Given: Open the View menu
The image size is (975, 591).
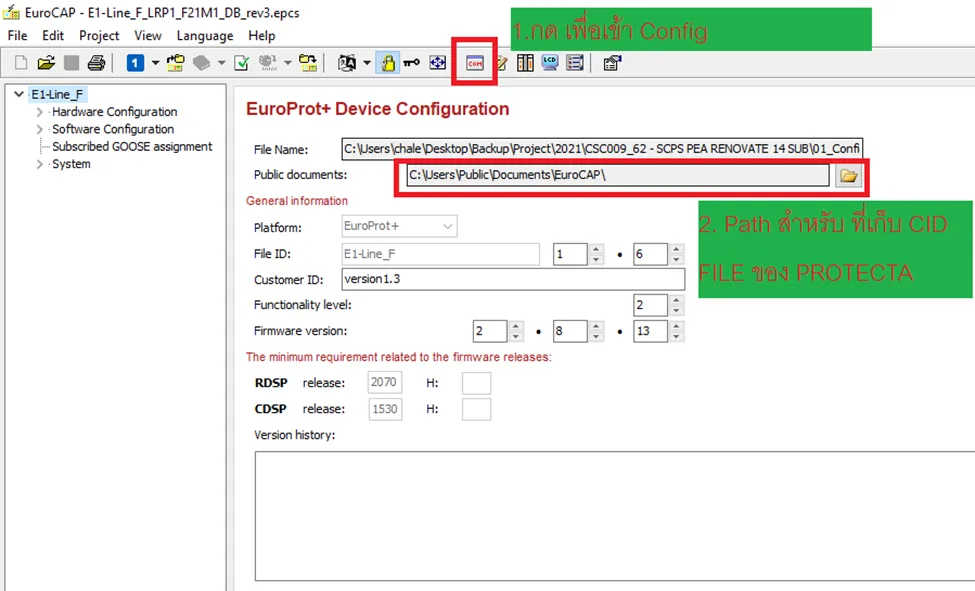Looking at the screenshot, I should 148,35.
